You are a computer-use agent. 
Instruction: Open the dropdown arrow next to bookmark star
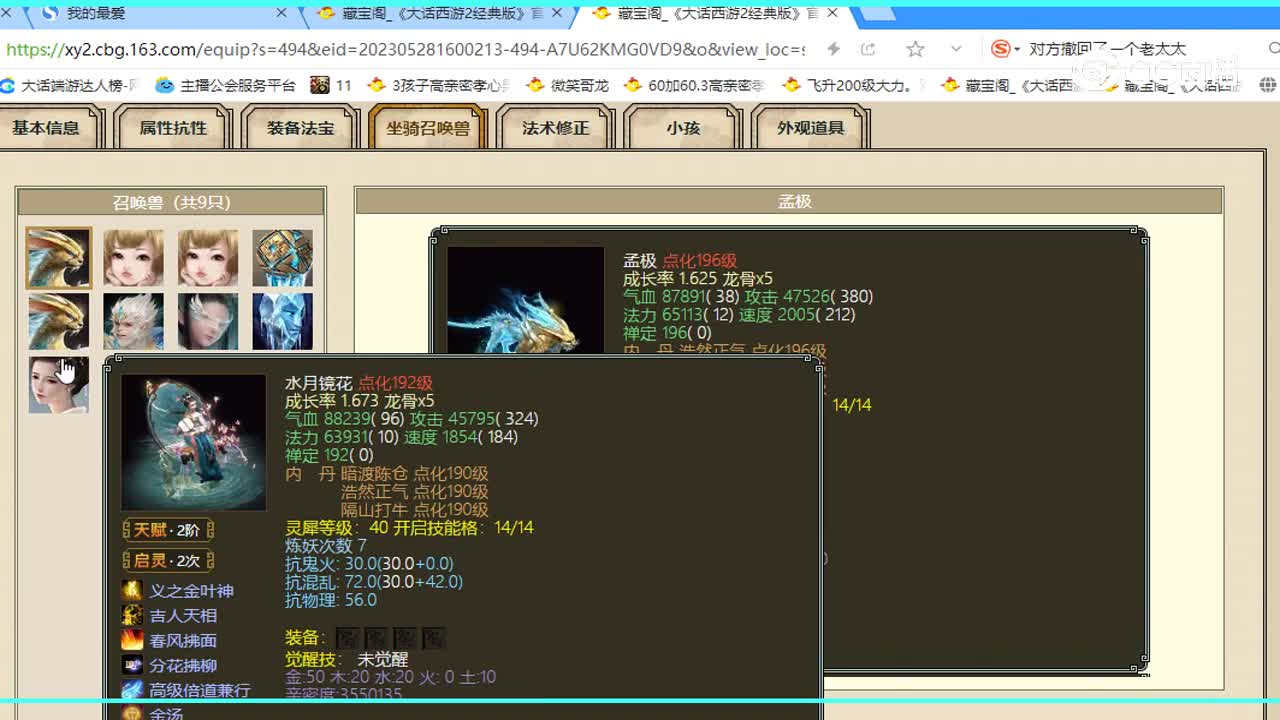[956, 49]
